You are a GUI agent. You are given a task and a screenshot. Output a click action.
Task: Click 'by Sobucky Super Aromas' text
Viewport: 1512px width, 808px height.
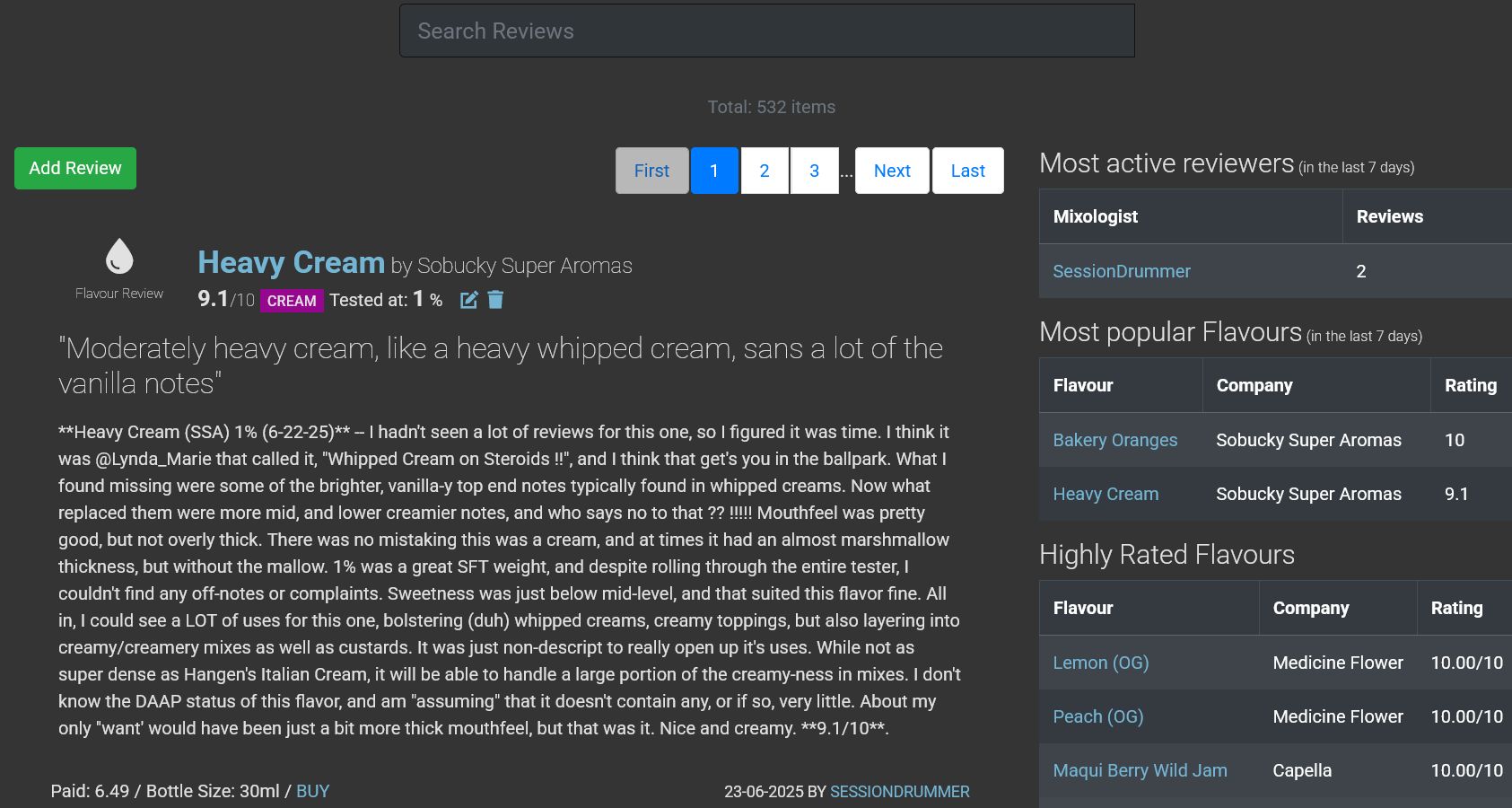click(x=511, y=266)
